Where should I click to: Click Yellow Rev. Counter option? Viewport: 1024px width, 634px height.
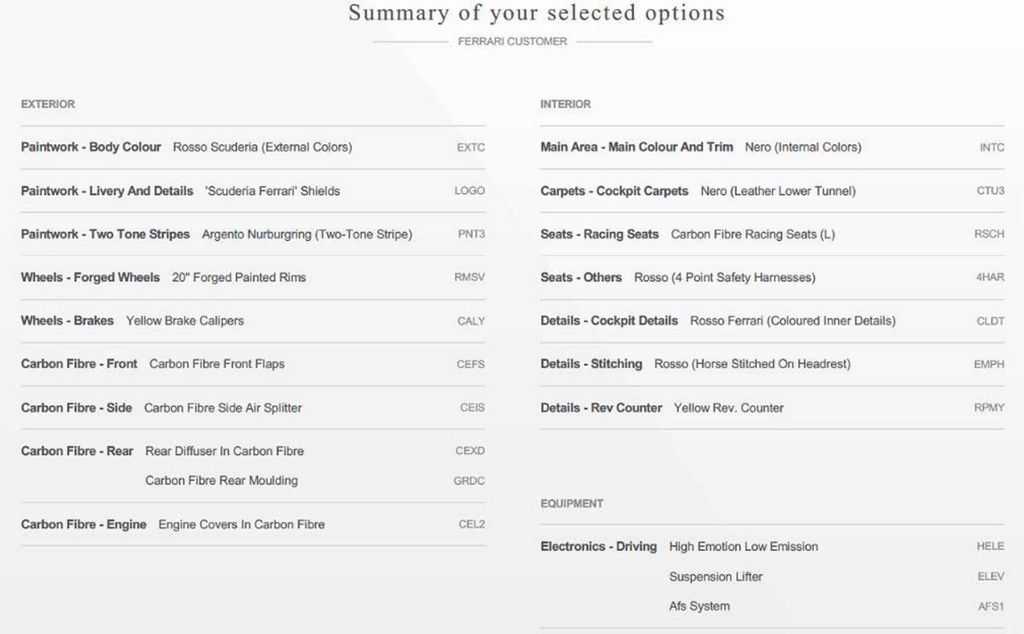pos(728,408)
